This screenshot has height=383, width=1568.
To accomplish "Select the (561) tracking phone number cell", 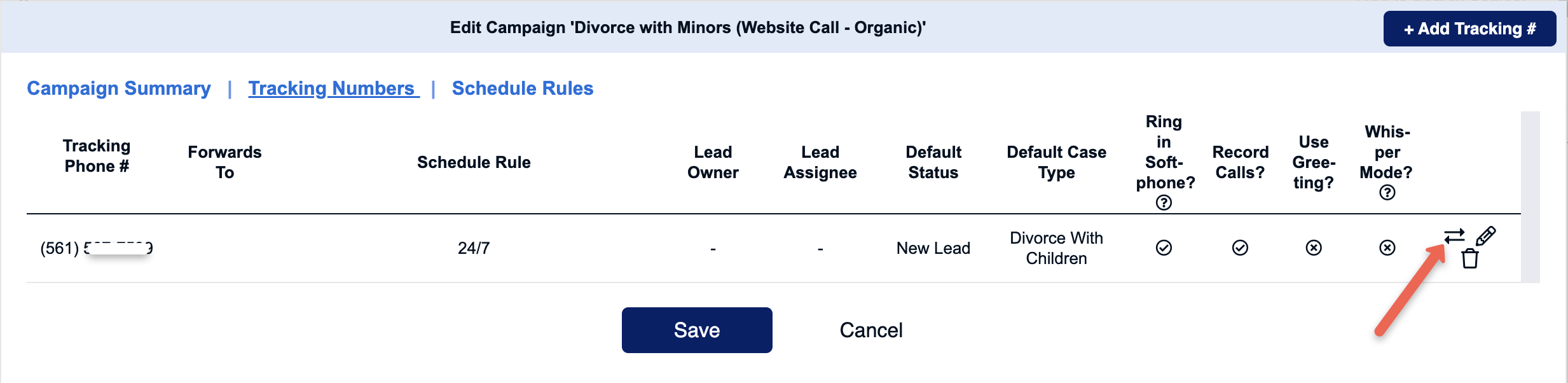I will [x=97, y=248].
